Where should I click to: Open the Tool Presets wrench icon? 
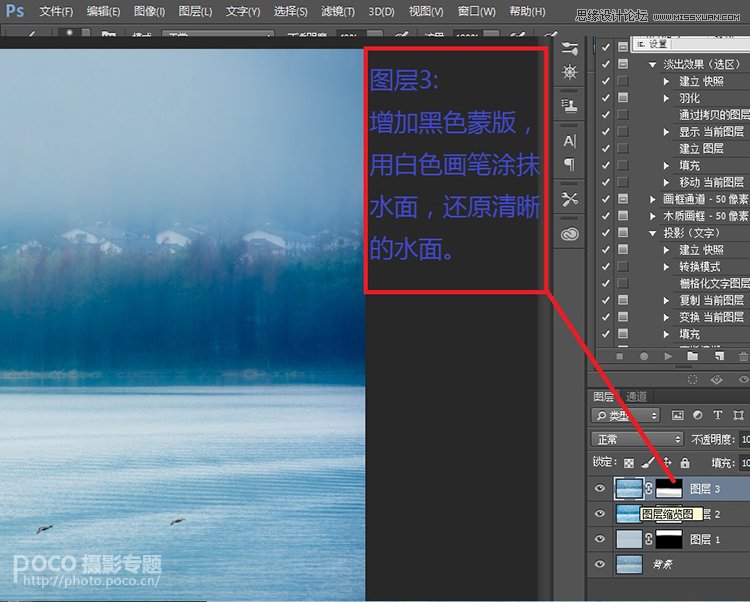pyautogui.click(x=569, y=199)
